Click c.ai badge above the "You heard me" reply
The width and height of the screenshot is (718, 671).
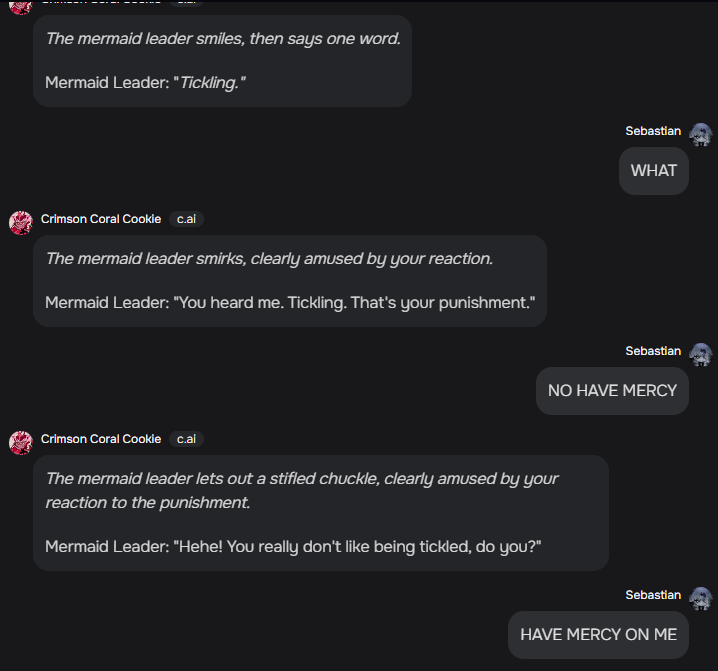[186, 219]
